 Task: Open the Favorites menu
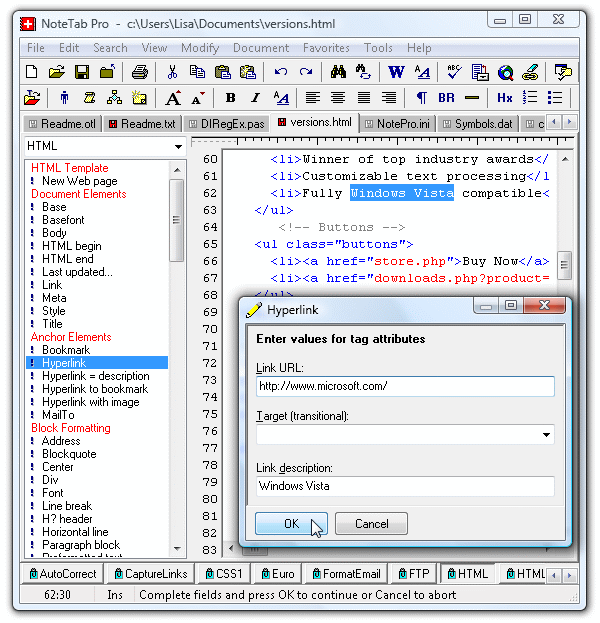(x=326, y=48)
